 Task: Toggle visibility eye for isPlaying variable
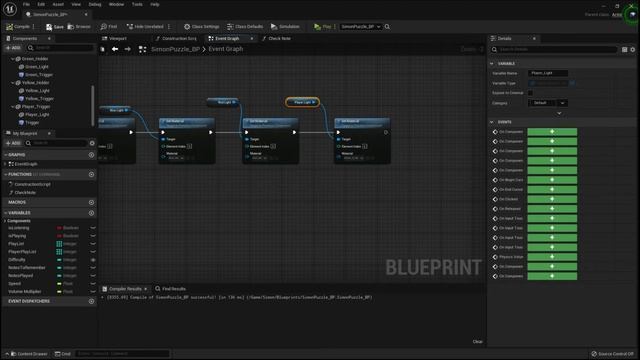(93, 236)
